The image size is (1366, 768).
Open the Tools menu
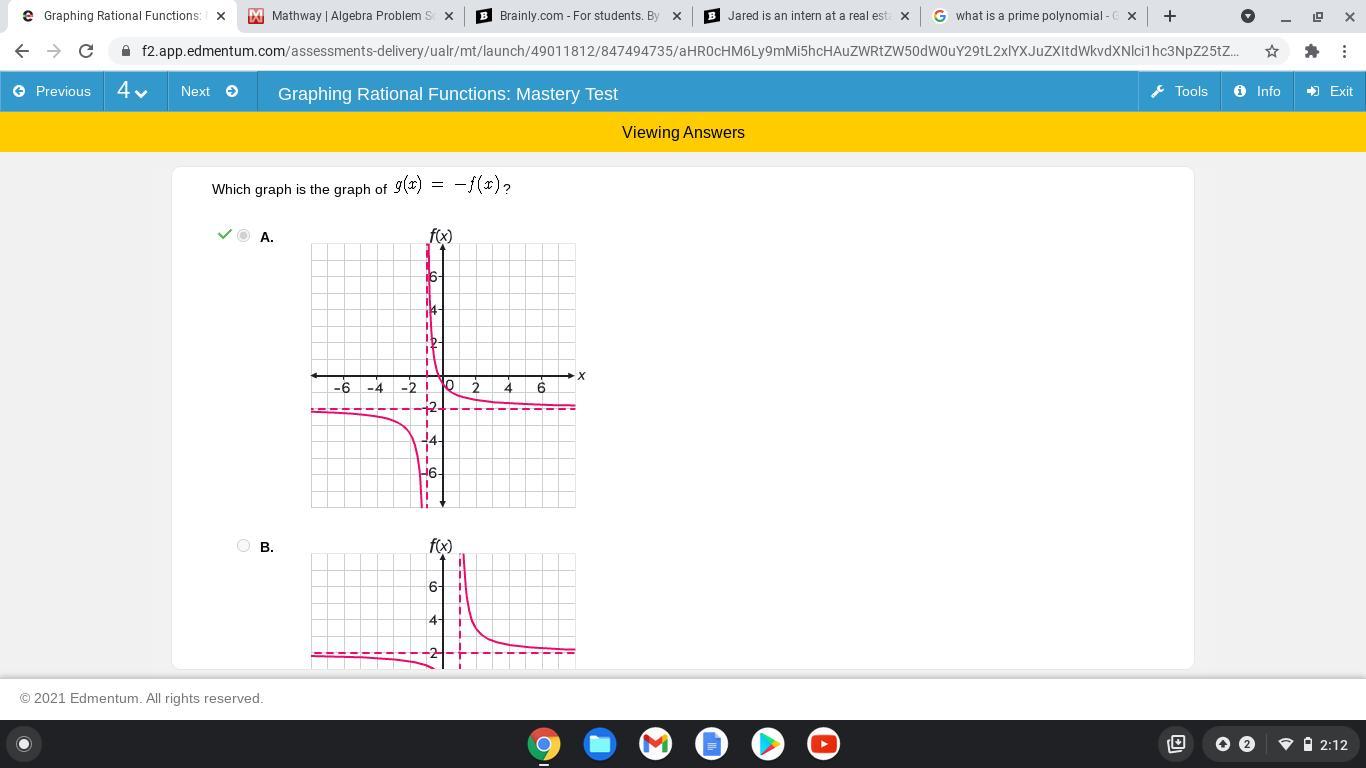[1180, 91]
